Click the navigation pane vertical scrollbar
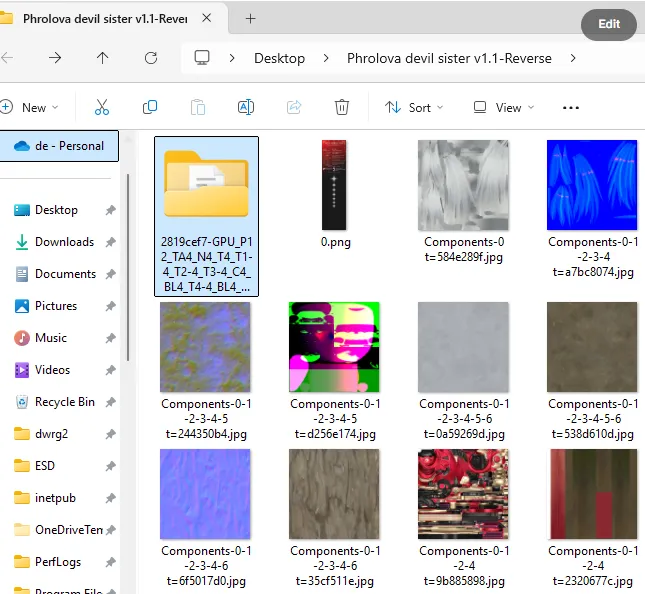Screen dimensions: 645x594 tap(127, 270)
